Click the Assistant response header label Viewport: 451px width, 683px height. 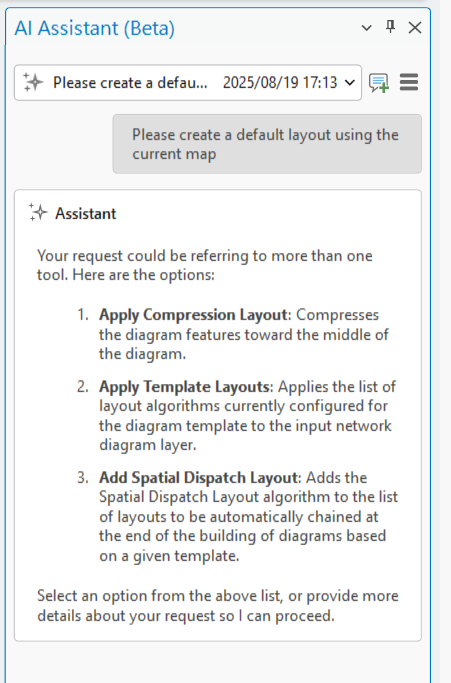click(x=86, y=213)
